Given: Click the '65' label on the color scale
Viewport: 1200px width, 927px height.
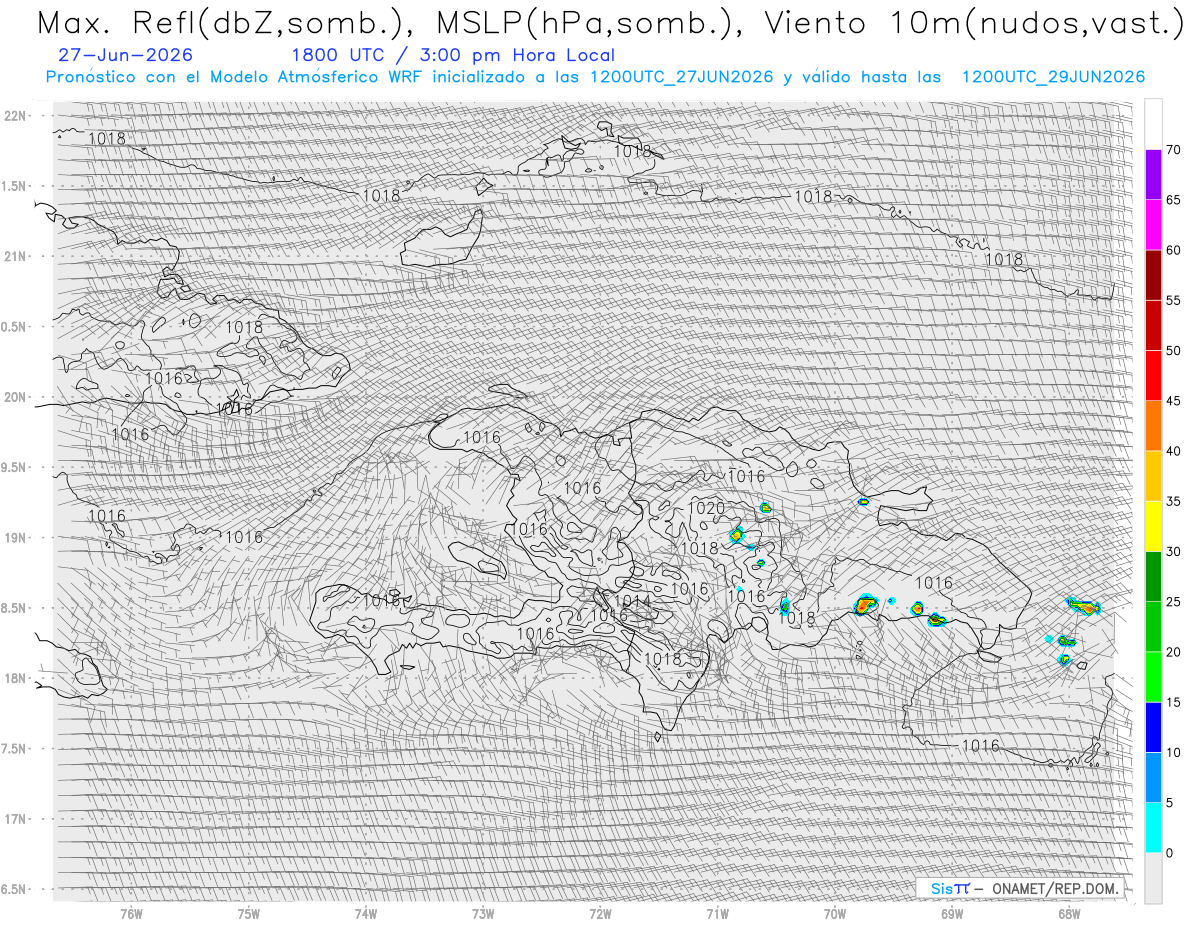Looking at the screenshot, I should point(1174,200).
